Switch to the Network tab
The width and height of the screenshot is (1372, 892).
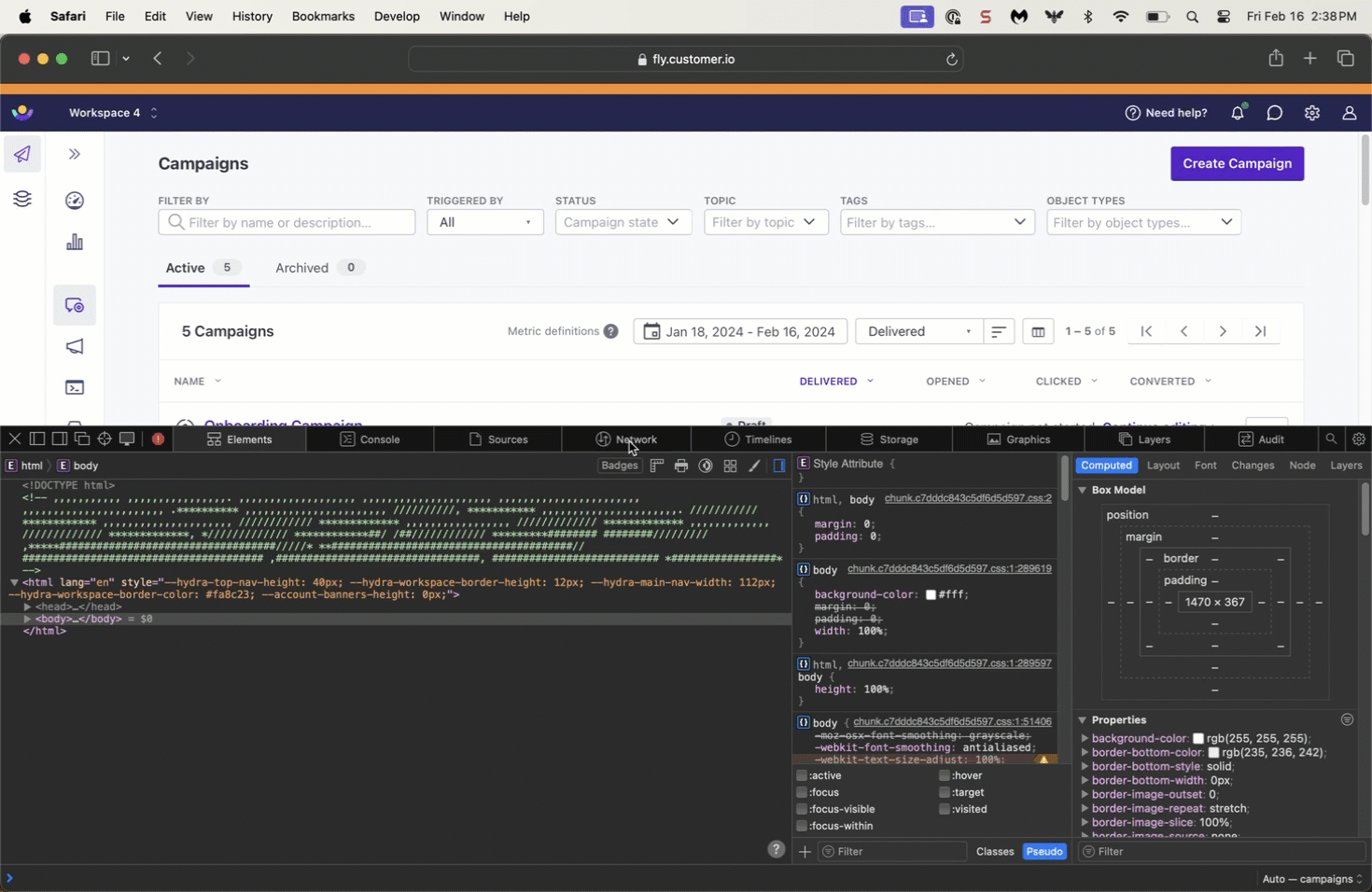(626, 439)
